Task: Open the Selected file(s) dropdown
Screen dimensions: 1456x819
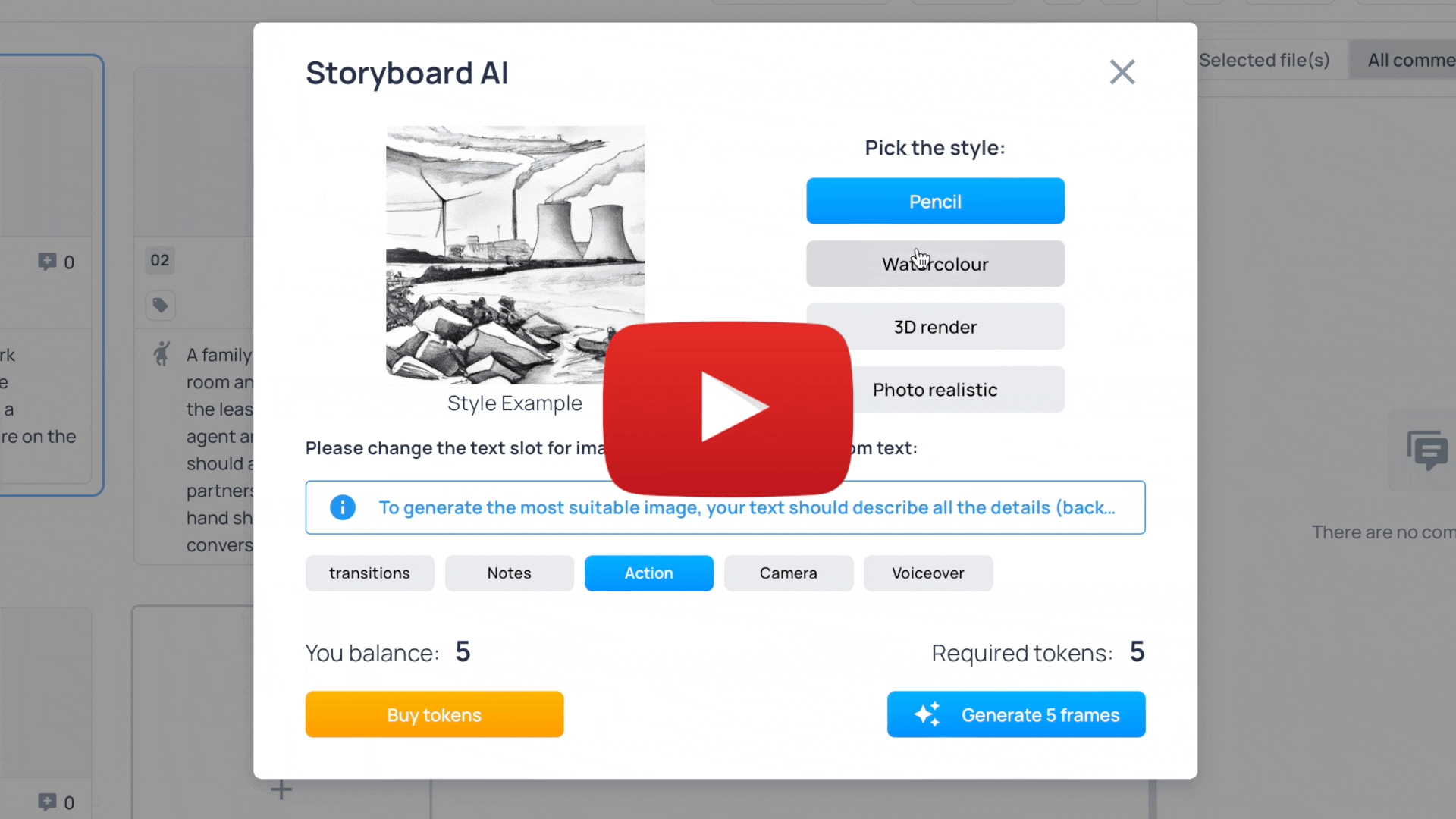Action: [1264, 60]
